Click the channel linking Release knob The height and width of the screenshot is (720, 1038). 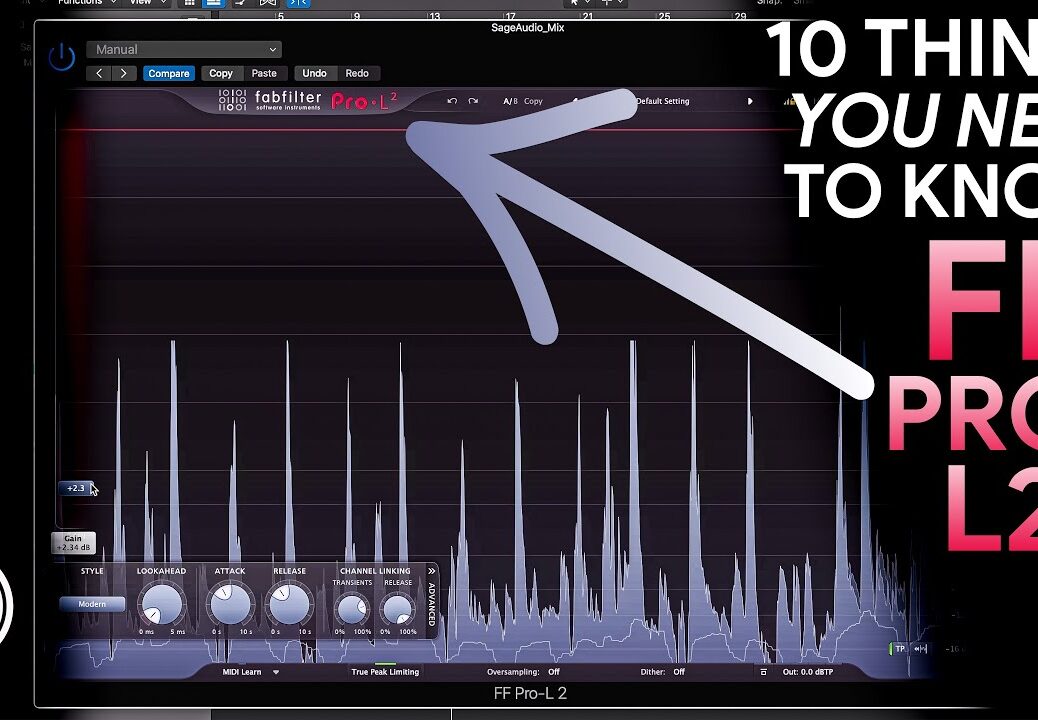click(x=398, y=608)
